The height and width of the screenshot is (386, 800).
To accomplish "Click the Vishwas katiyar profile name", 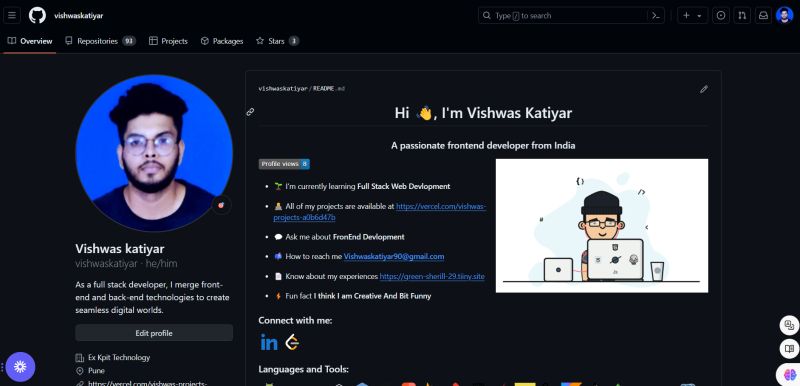I will (x=120, y=249).
